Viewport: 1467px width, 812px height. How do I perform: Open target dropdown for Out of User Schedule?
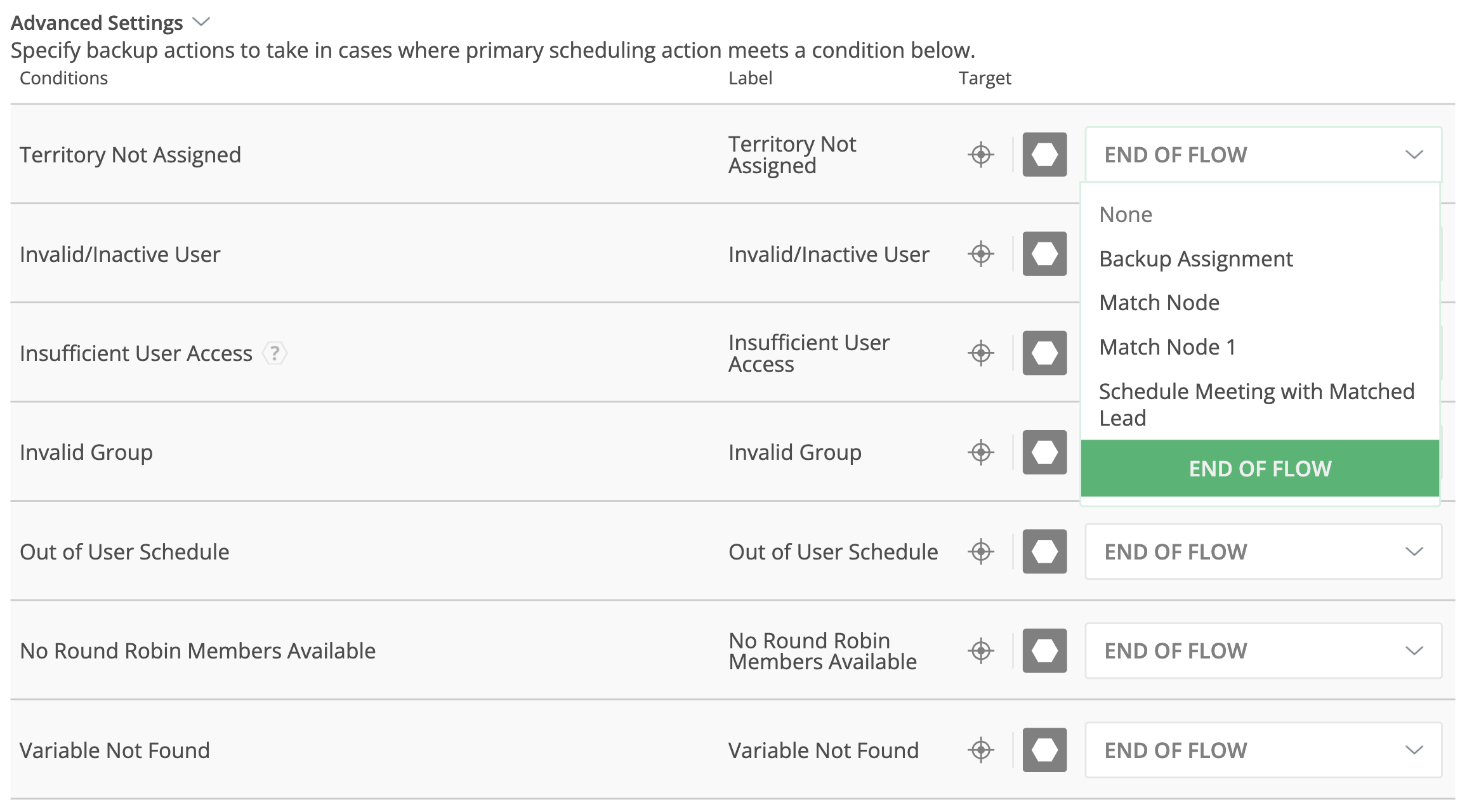[1263, 552]
